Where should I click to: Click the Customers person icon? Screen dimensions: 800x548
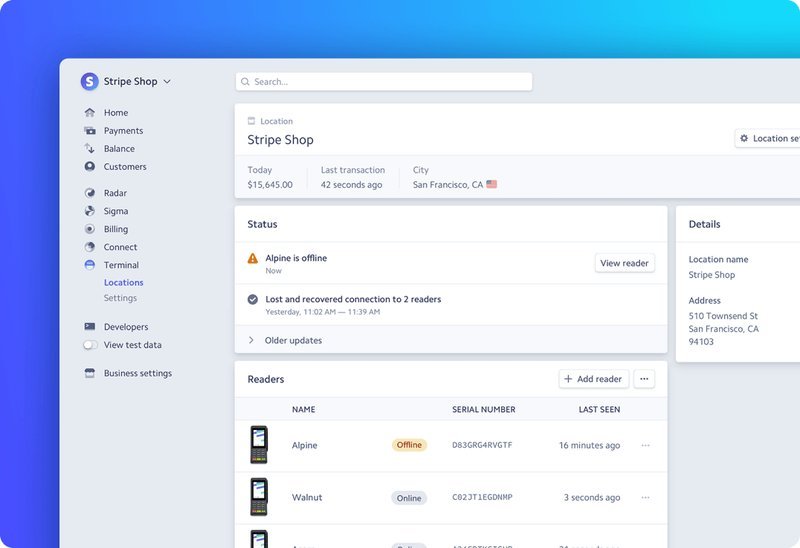point(90,166)
